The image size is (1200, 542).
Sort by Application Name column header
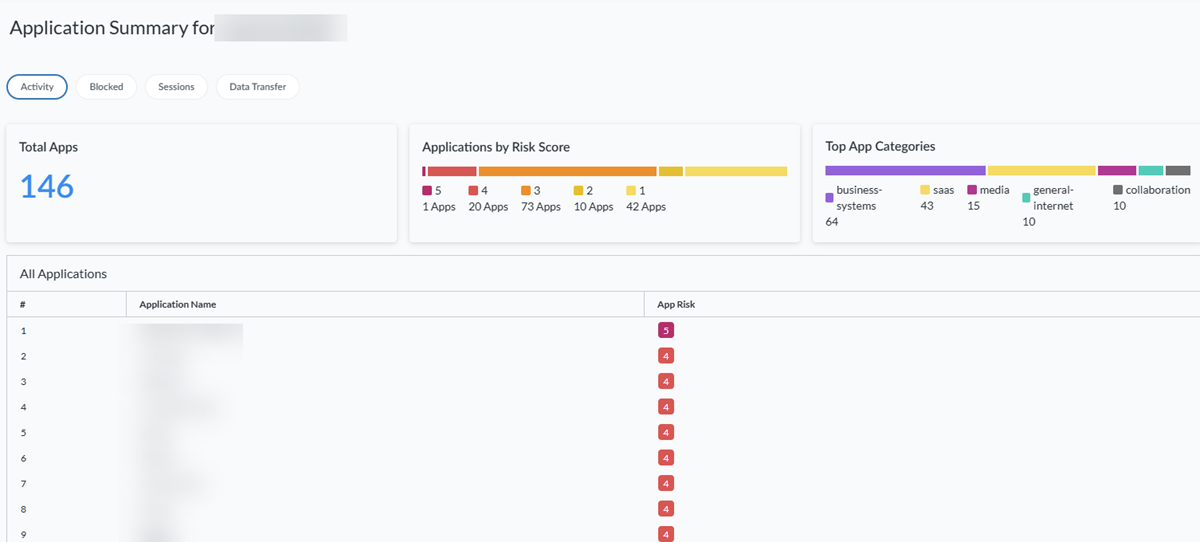tap(177, 304)
